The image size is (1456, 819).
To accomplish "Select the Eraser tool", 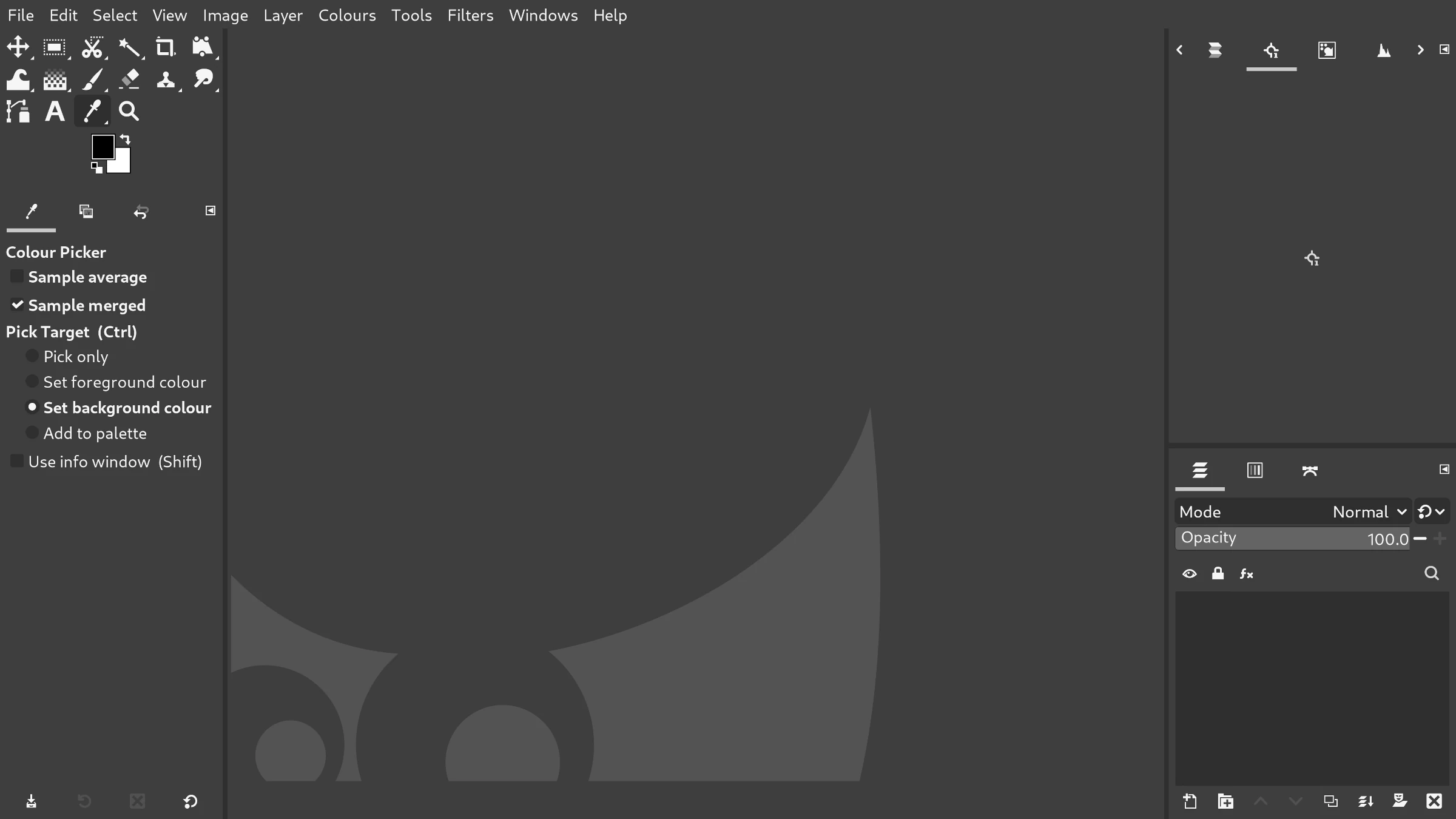I will point(129,79).
